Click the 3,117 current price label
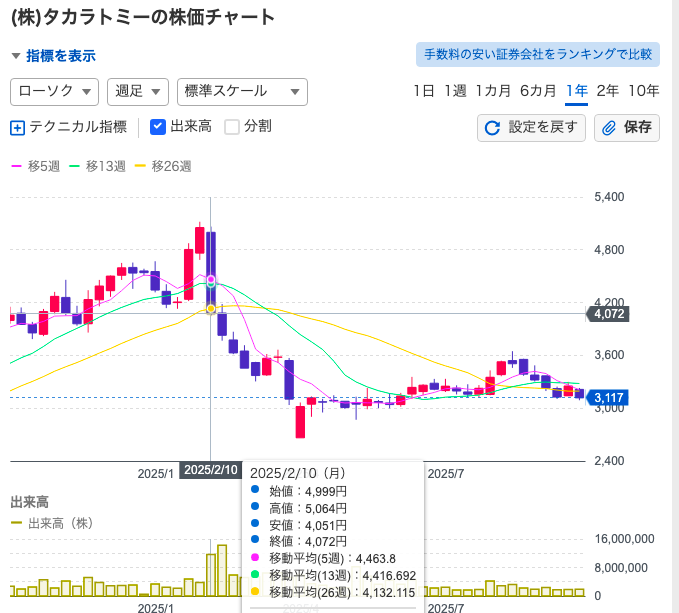Image resolution: width=679 pixels, height=613 pixels. tap(608, 398)
